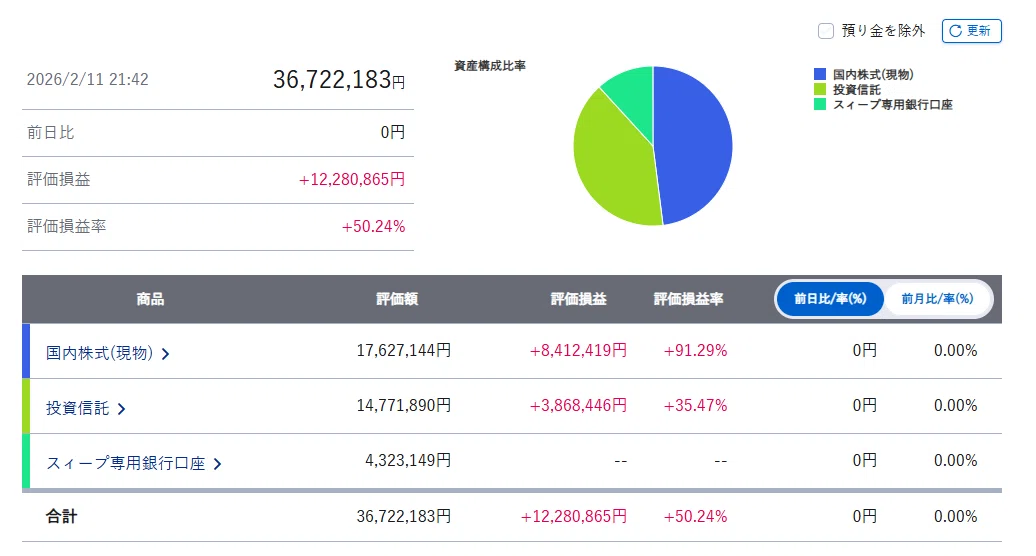Screen dimensions: 1036x556
Task: Click the 商品 column header
Action: (x=150, y=299)
